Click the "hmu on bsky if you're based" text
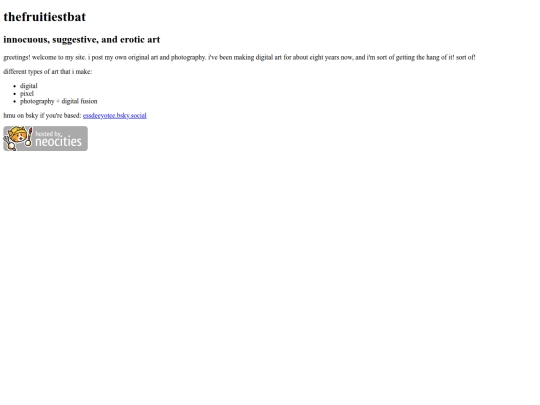Screen dimensions: 540x405 point(42,115)
